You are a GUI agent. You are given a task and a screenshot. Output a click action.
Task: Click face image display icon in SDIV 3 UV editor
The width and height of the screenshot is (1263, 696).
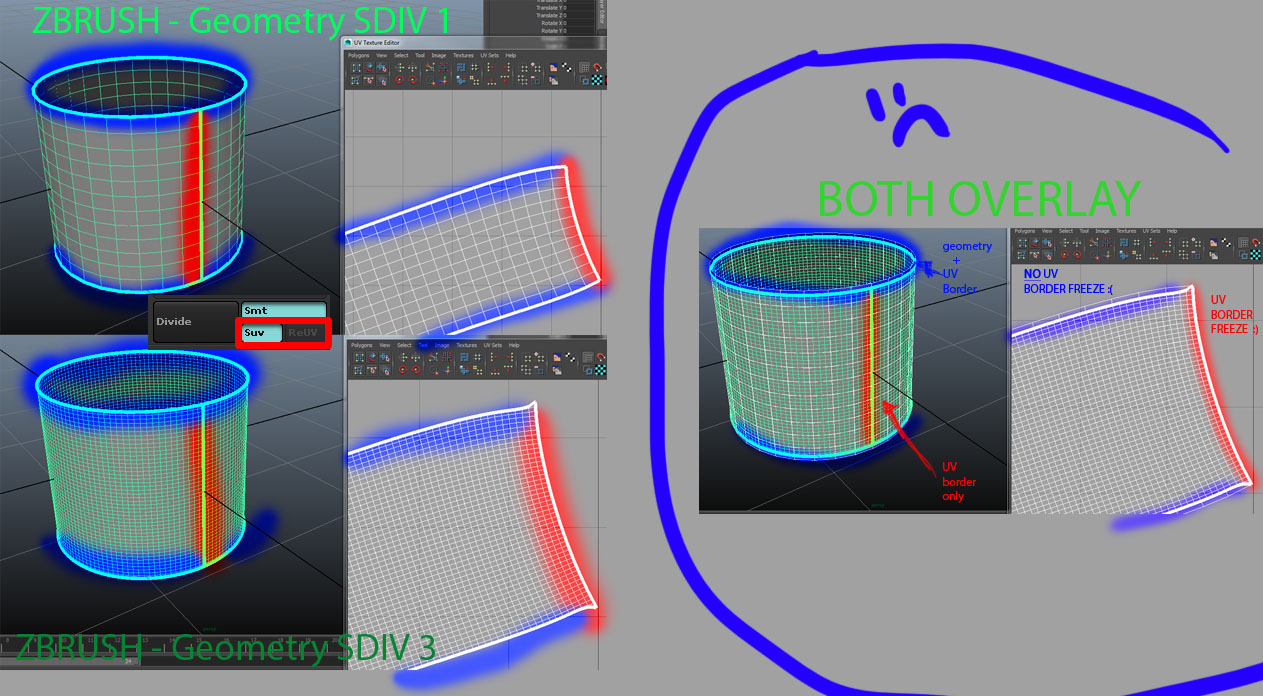coord(557,357)
